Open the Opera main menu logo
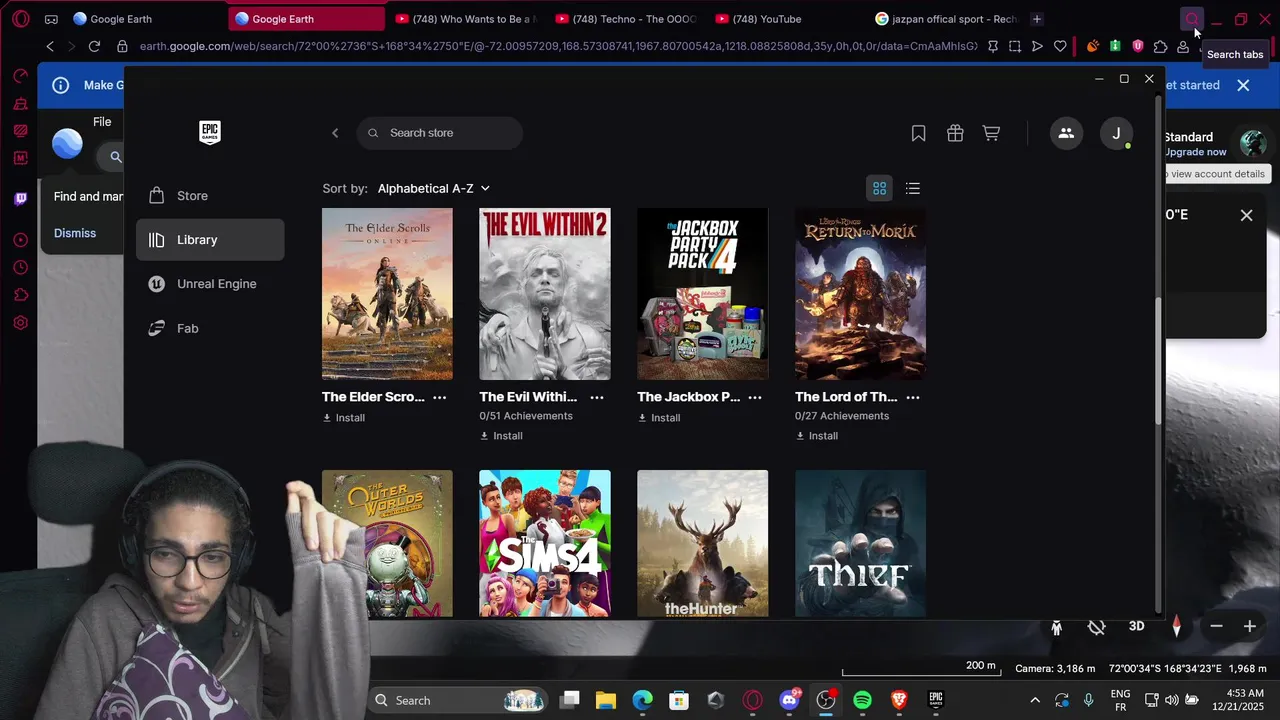The width and height of the screenshot is (1280, 720). 21,19
